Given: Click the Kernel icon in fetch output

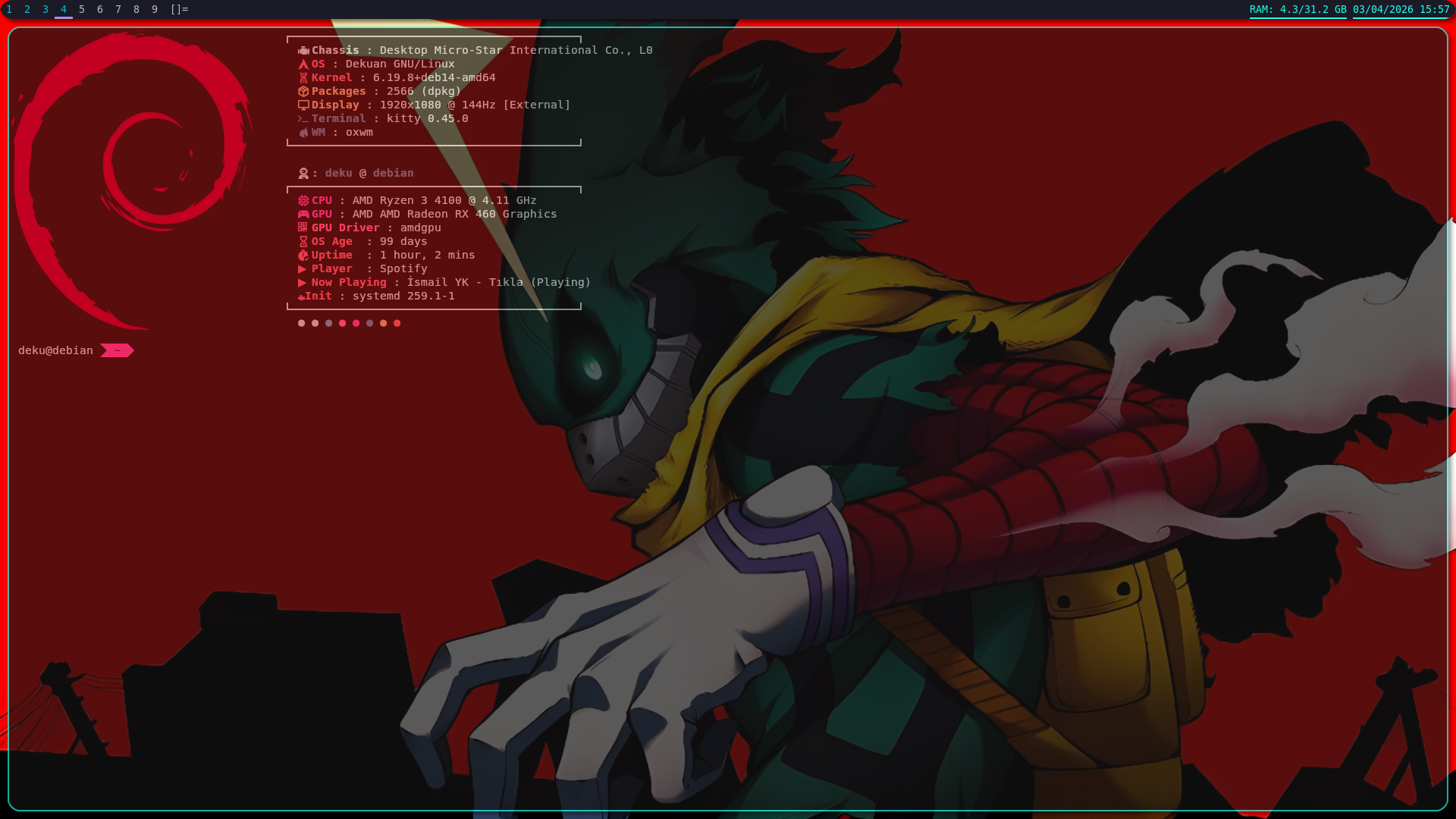Looking at the screenshot, I should [x=303, y=78].
